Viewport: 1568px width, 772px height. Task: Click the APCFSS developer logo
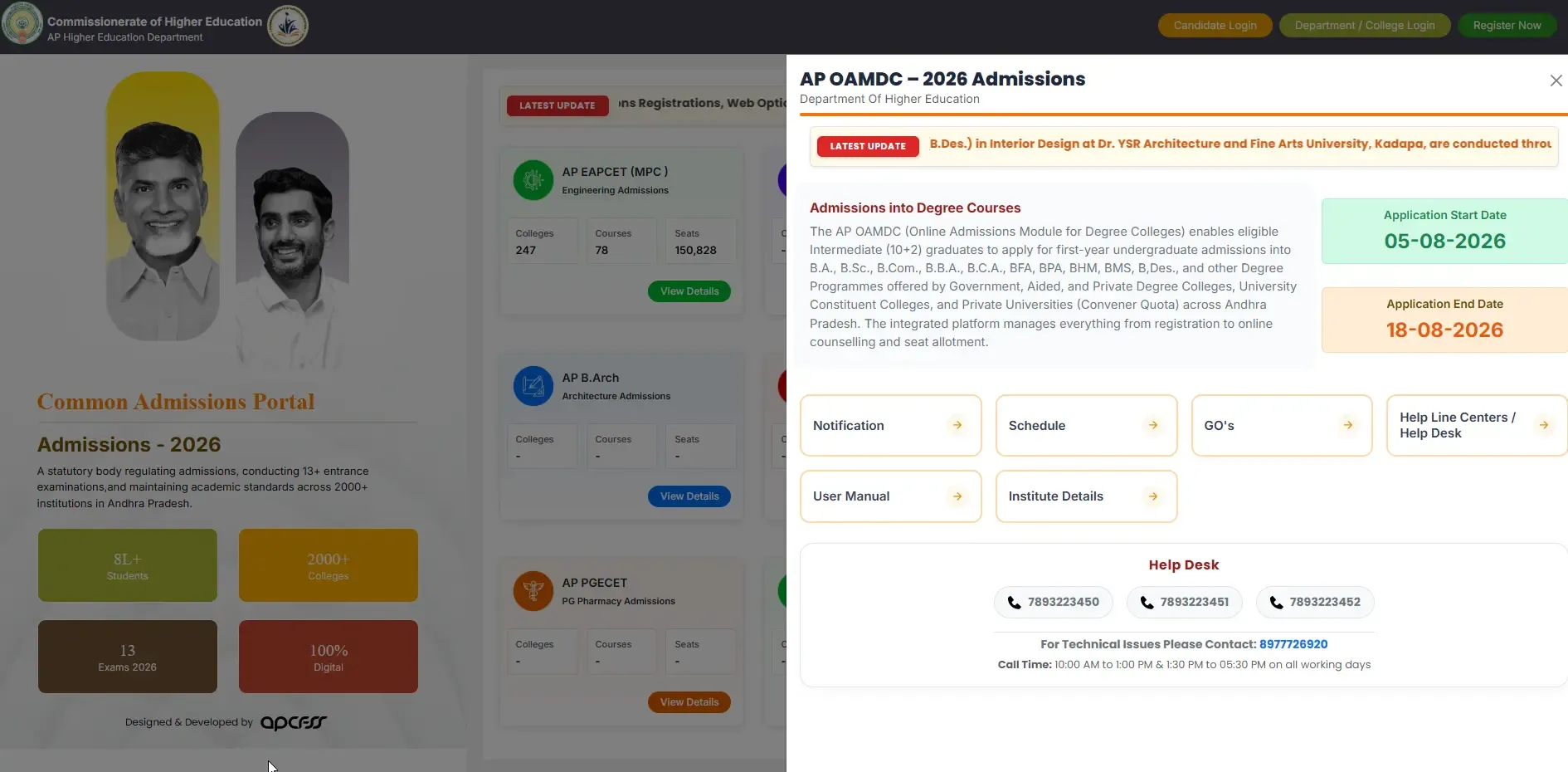(294, 723)
